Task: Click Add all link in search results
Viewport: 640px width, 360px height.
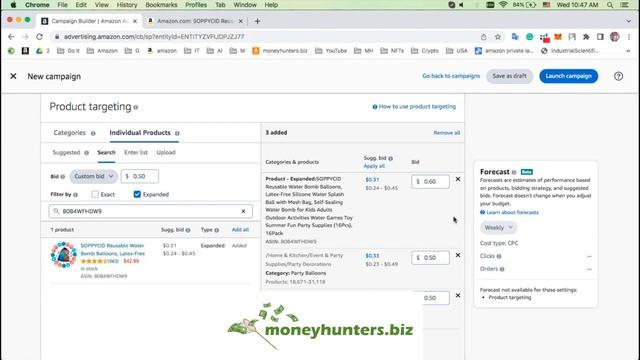Action: 240,230
